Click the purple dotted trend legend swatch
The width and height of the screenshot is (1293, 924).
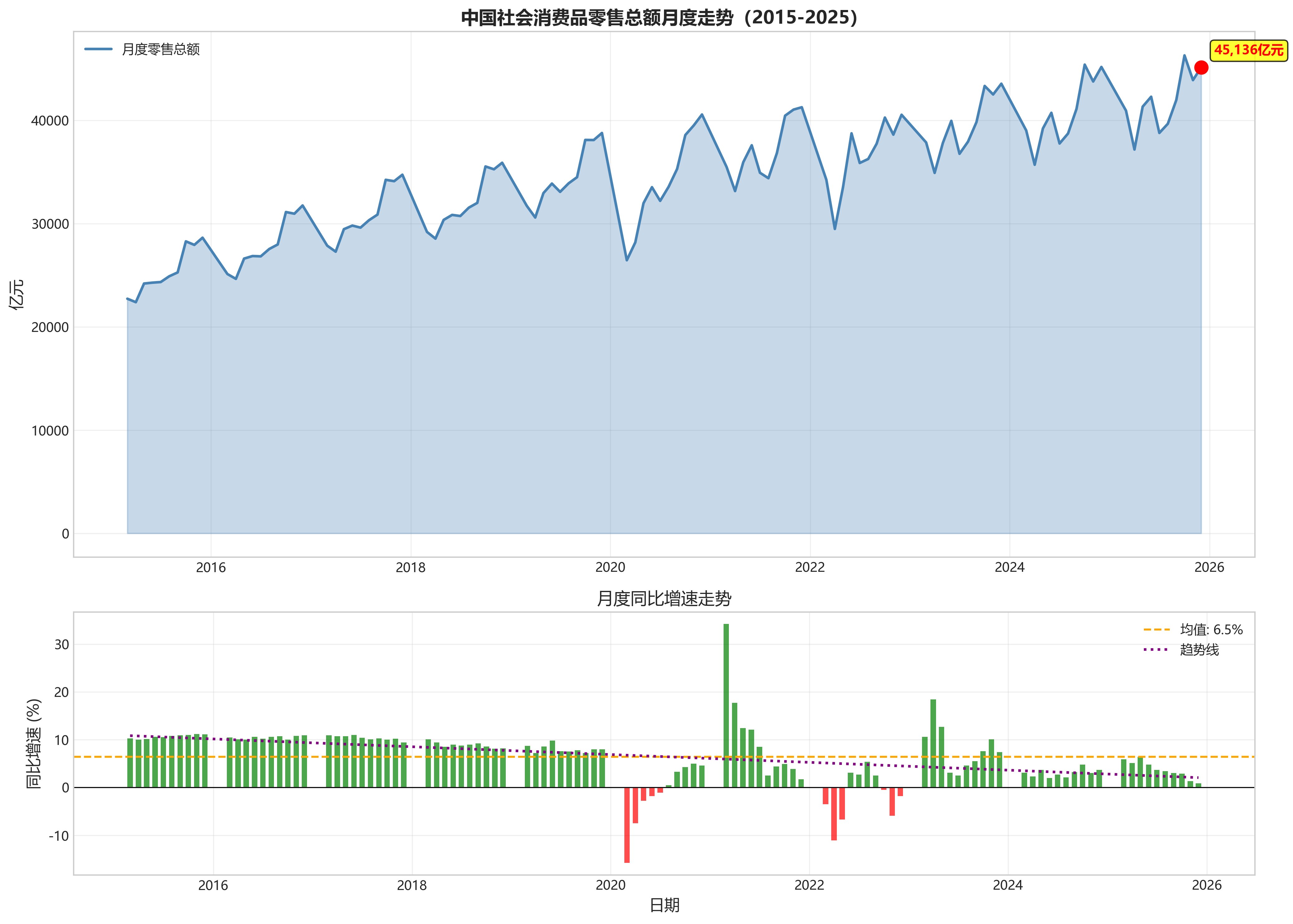tap(1156, 650)
